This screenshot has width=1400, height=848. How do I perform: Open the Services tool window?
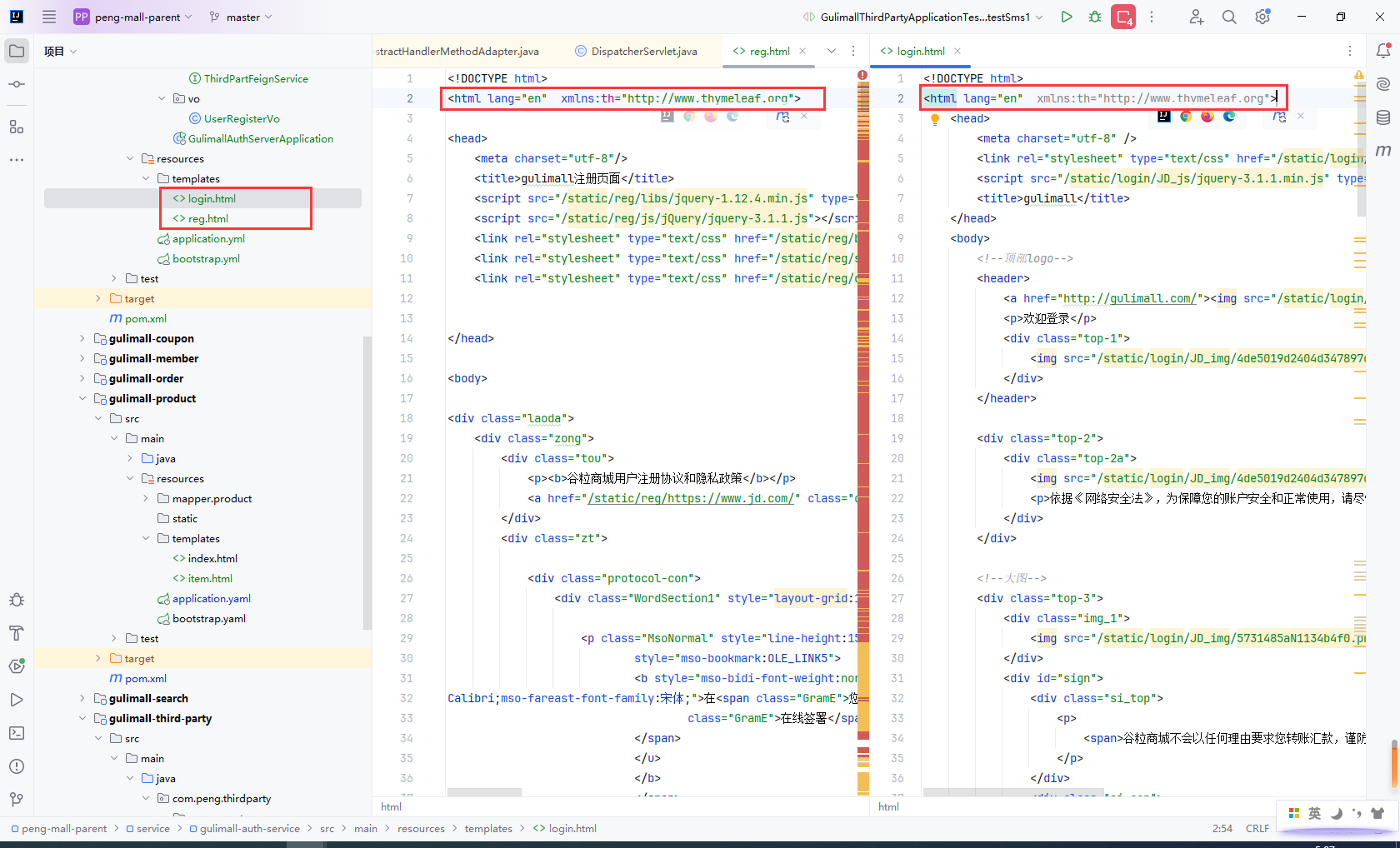click(17, 666)
